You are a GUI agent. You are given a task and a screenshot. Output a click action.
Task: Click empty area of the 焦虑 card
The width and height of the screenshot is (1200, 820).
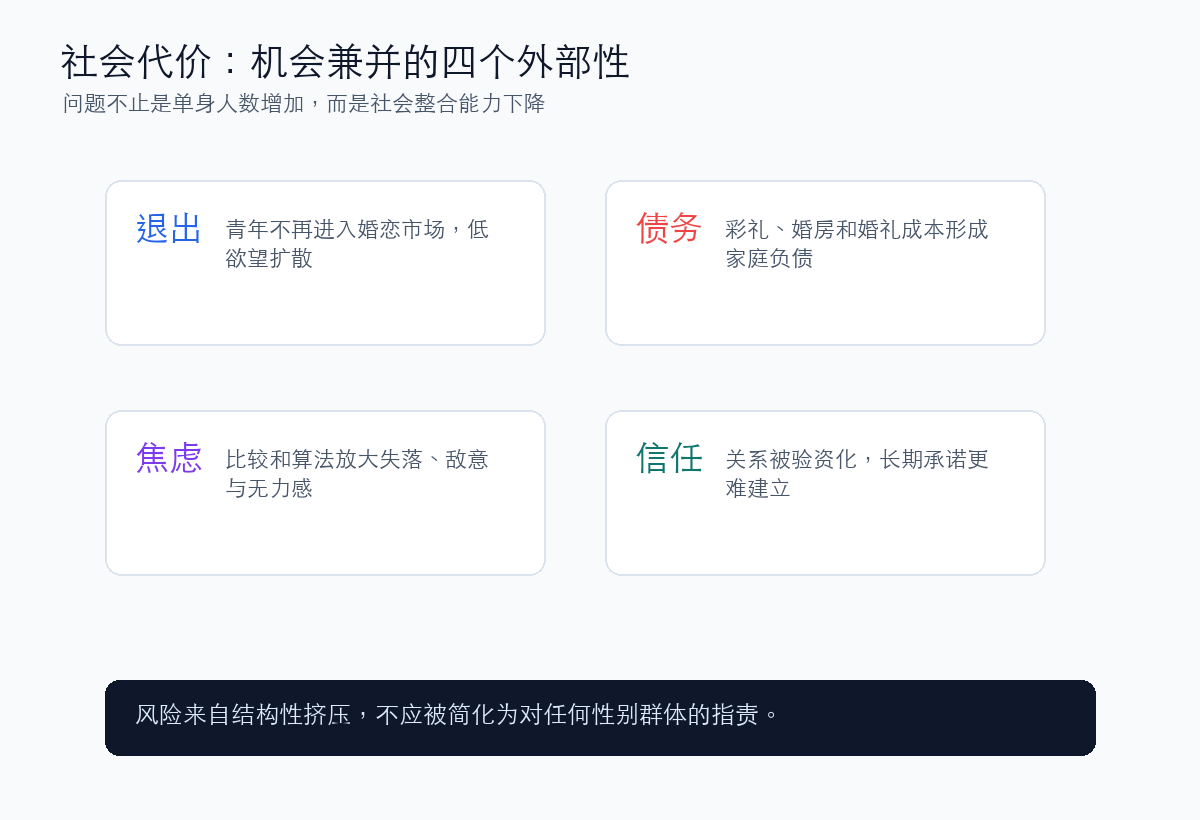pyautogui.click(x=325, y=540)
